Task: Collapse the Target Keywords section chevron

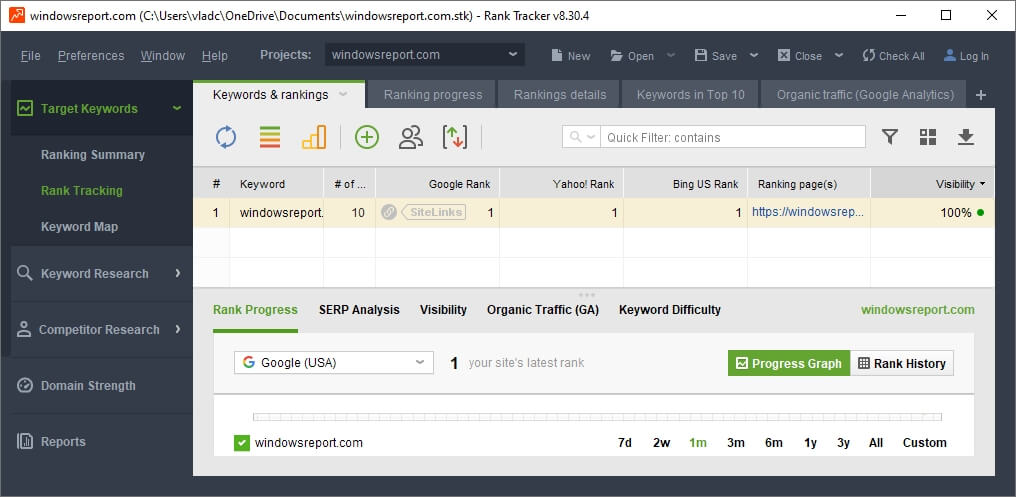Action: pyautogui.click(x=177, y=109)
